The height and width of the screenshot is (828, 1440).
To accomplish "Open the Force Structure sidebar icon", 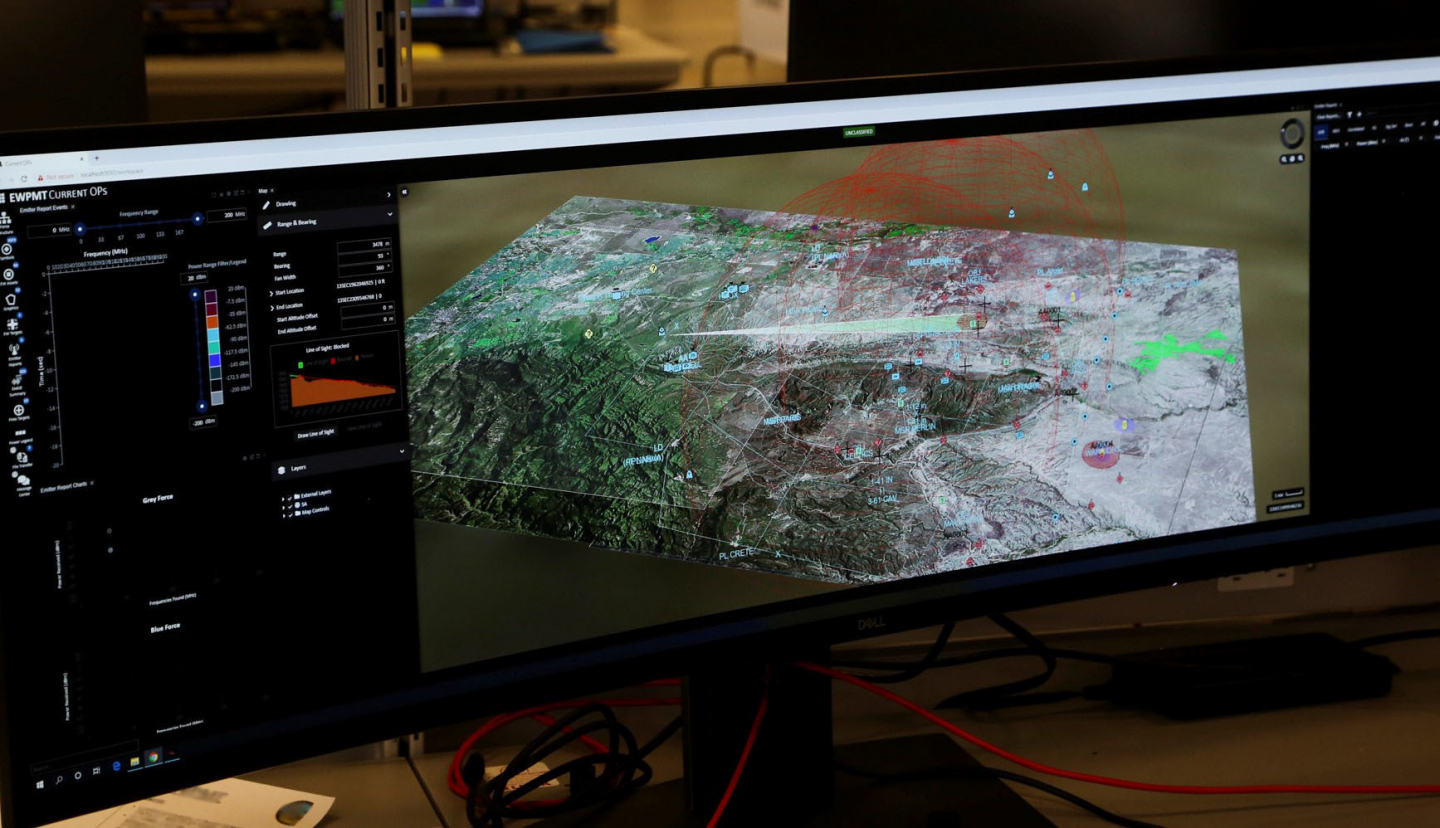I will coord(5,218).
